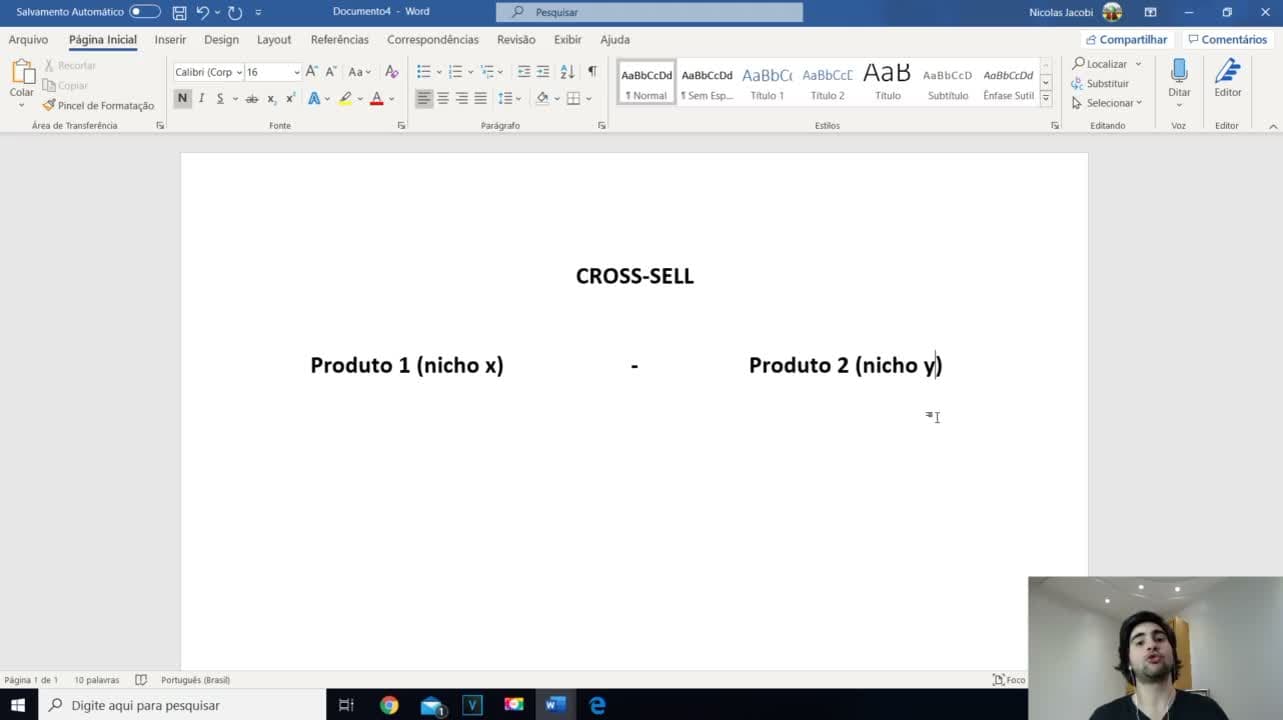Screen dimensions: 1283x720
Task: Click the sort A-Z icon
Action: pyautogui.click(x=567, y=72)
